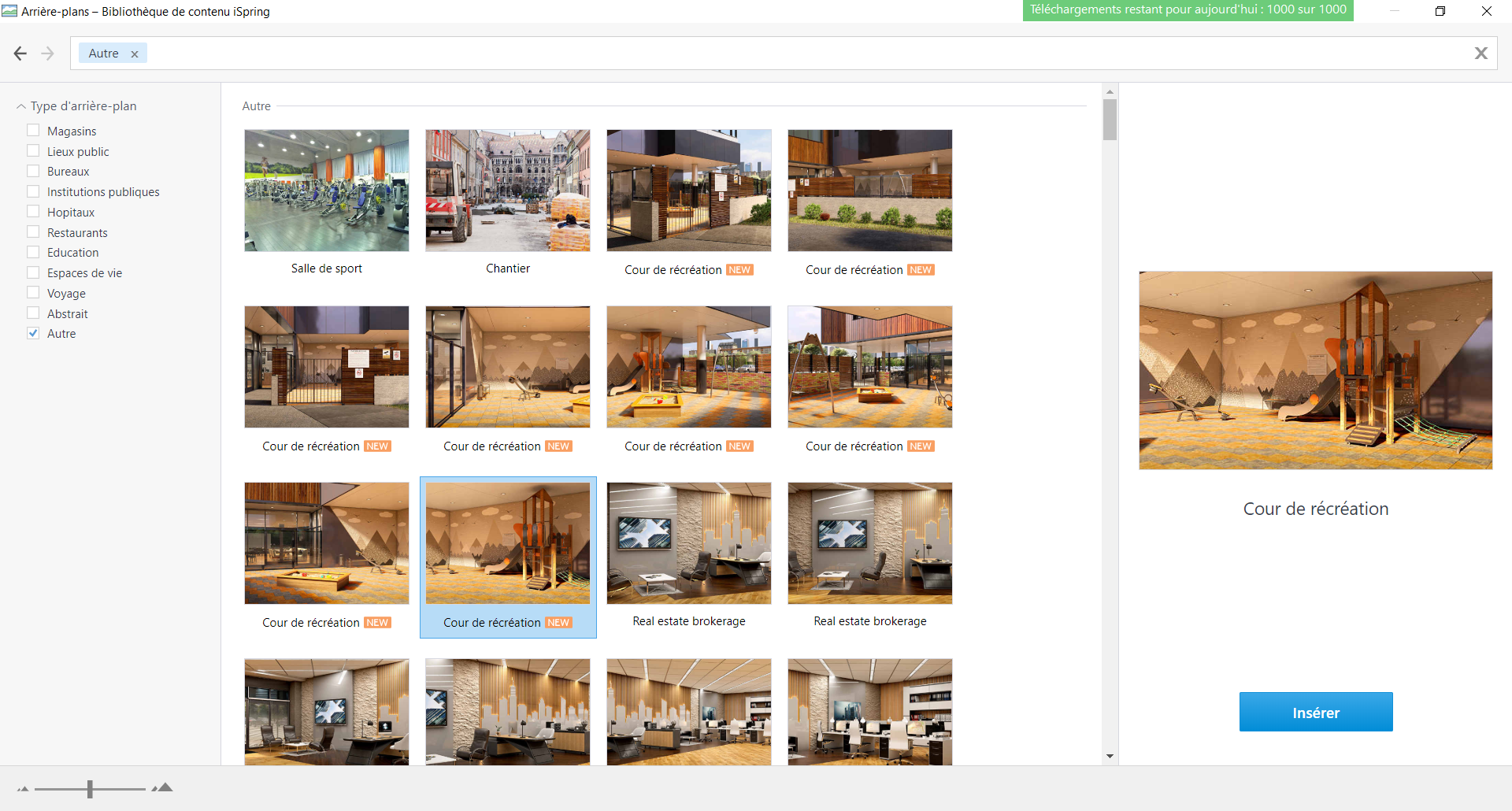The image size is (1512, 811).
Task: Adjust the thumbnail size slider handle
Action: point(90,789)
